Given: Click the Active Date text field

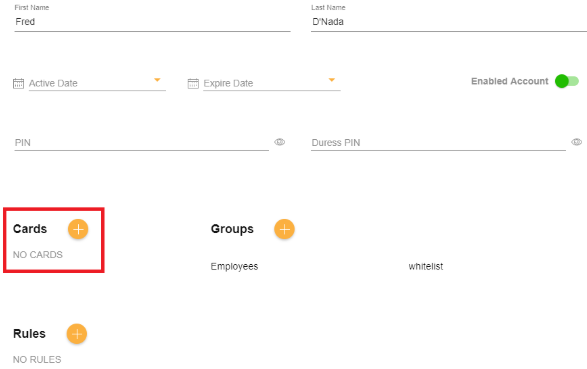Looking at the screenshot, I should [x=97, y=83].
